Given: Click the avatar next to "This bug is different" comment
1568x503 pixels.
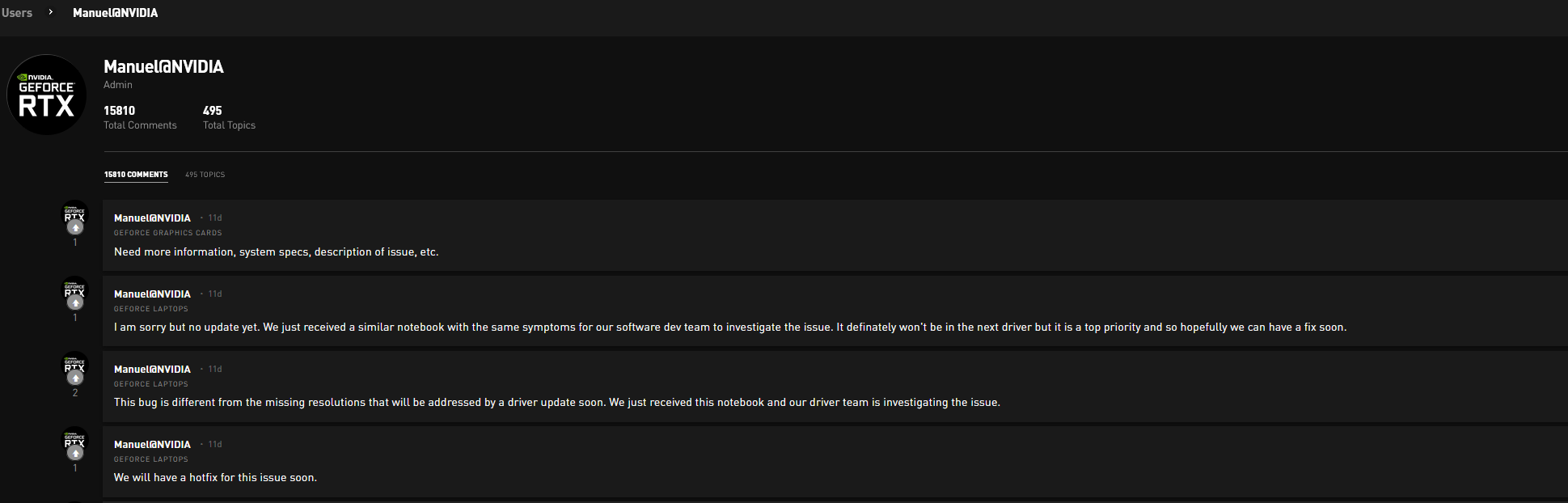Looking at the screenshot, I should 74,364.
